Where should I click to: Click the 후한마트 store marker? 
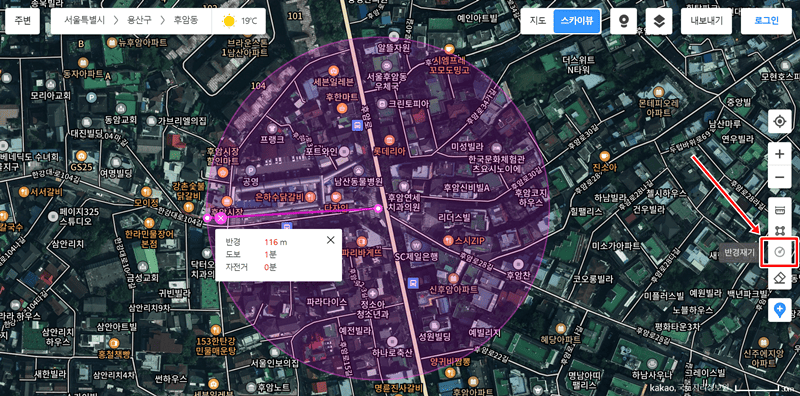pyautogui.click(x=342, y=108)
